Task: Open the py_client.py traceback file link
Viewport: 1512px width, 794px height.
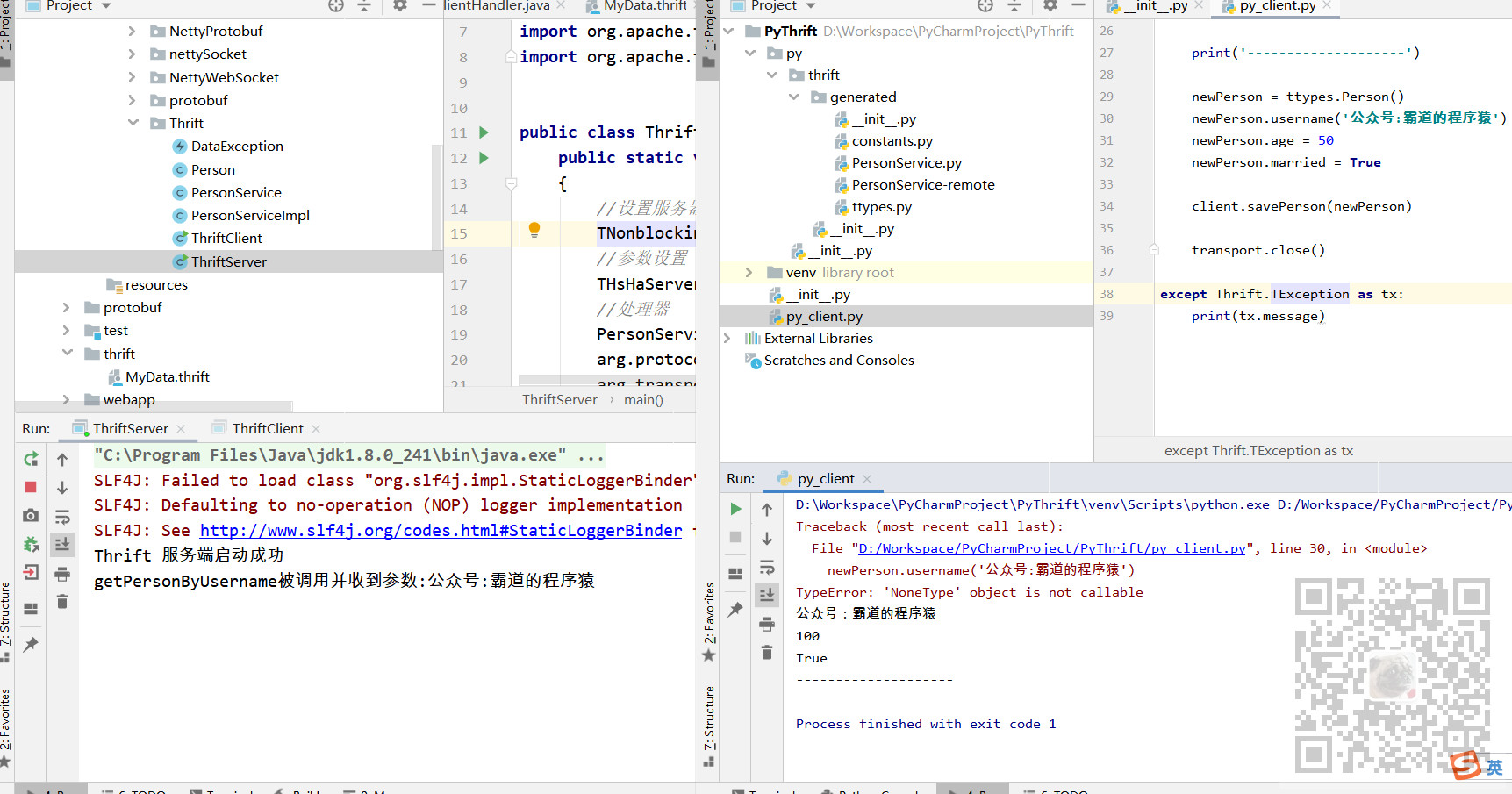Action: click(1052, 548)
